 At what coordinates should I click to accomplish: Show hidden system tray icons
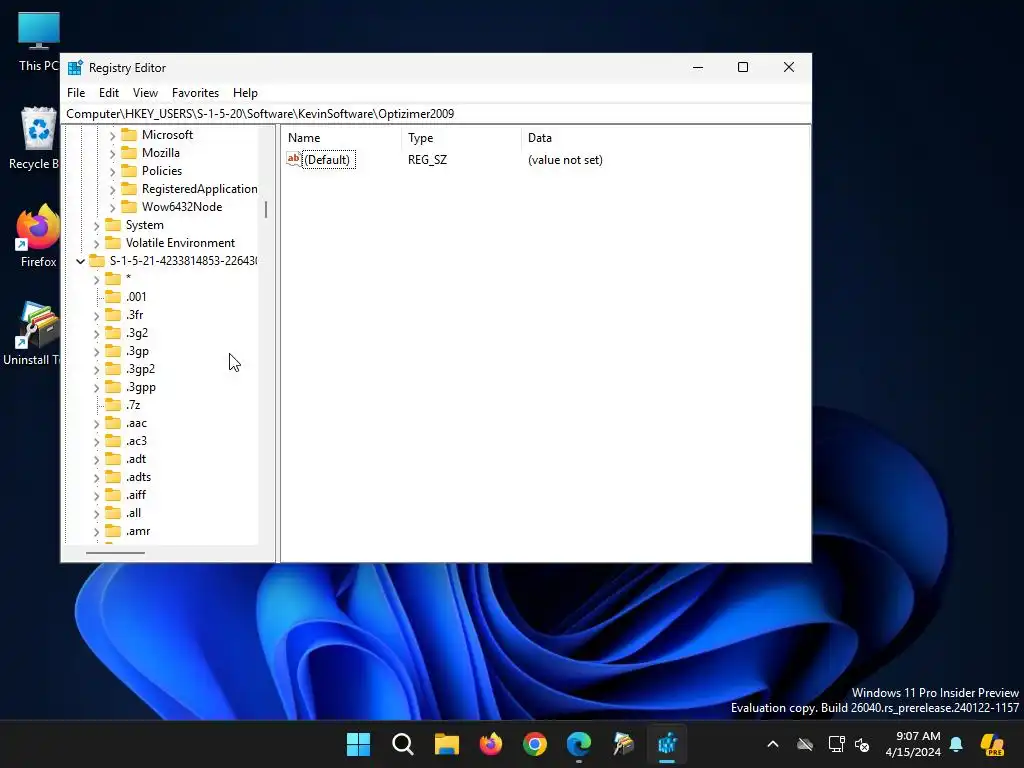click(x=773, y=744)
